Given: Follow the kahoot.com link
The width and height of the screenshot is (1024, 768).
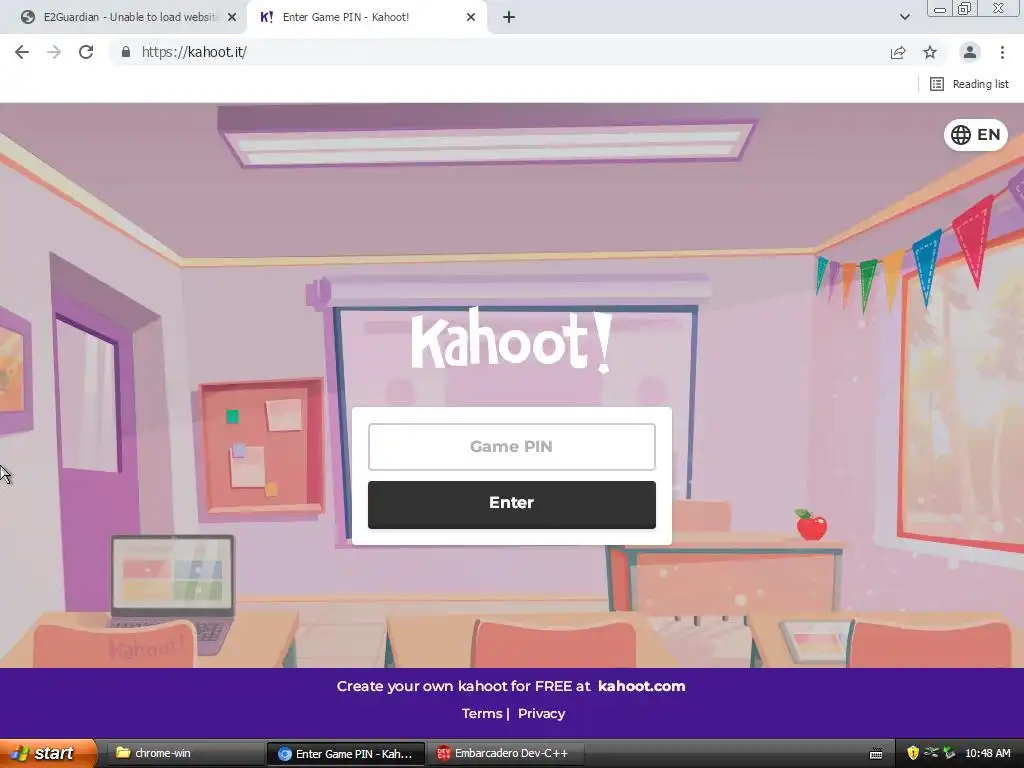Looking at the screenshot, I should point(641,686).
